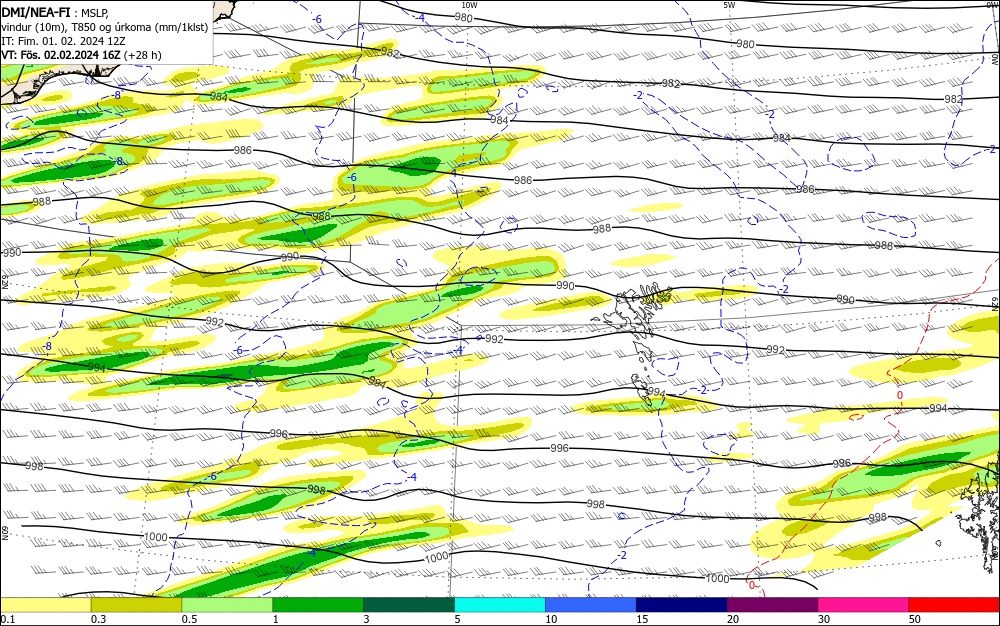The width and height of the screenshot is (1000, 626).
Task: Click the olive 0.3 legend color swatch
Action: 136,605
